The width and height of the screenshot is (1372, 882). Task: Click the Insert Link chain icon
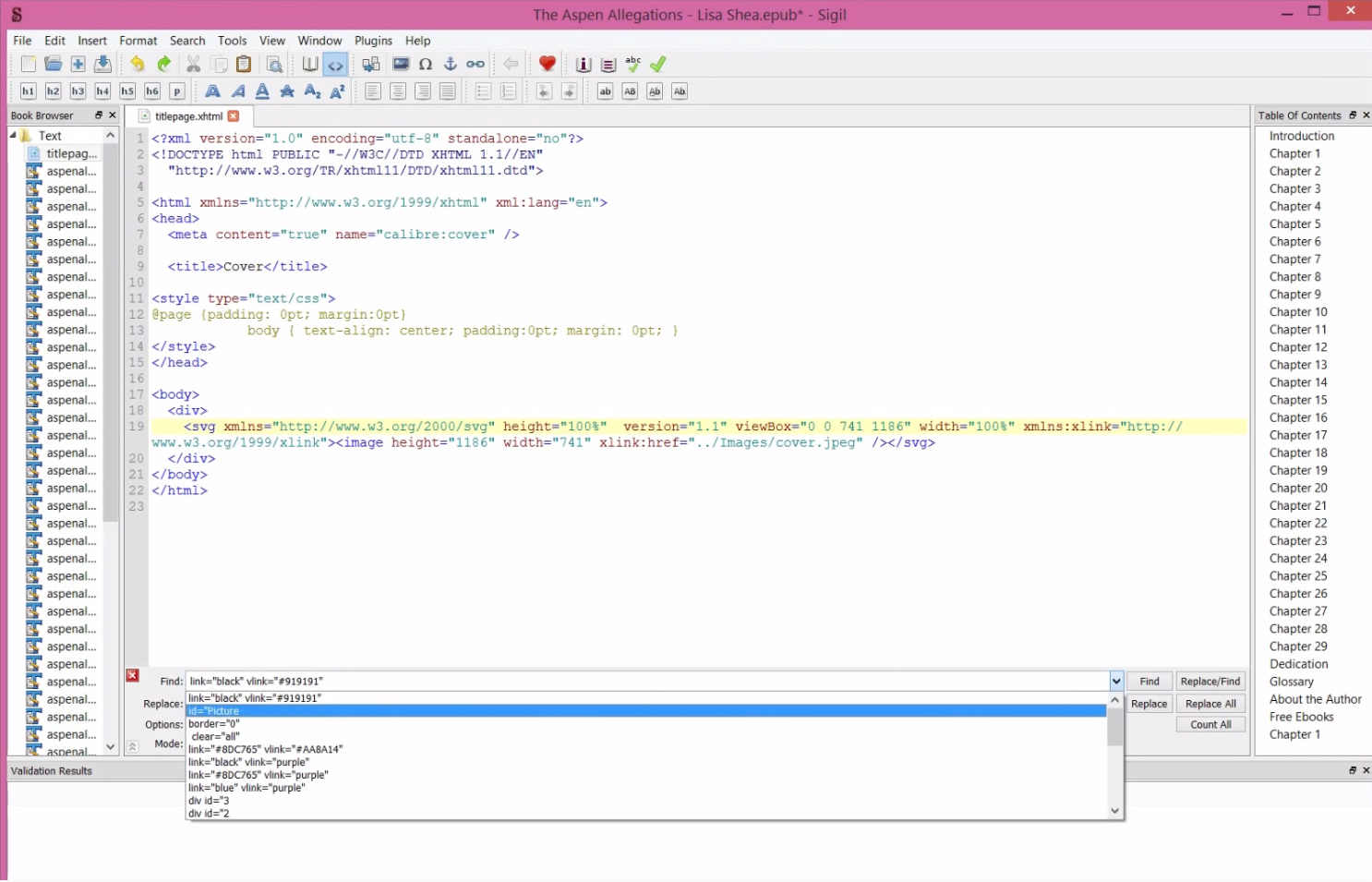(x=475, y=65)
